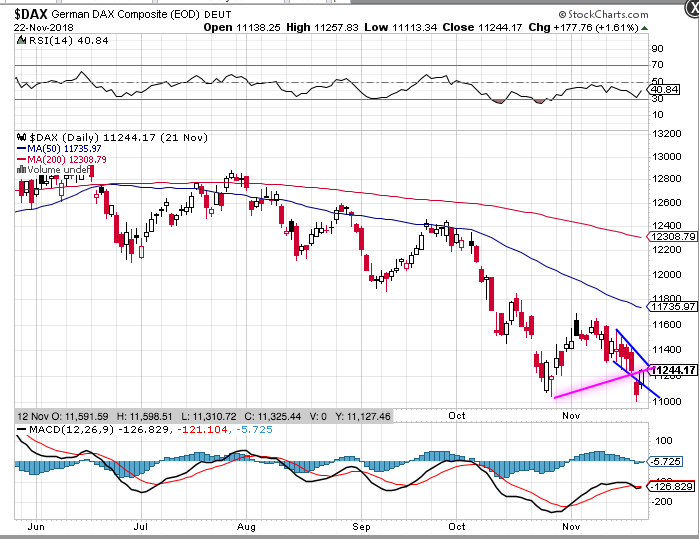
Task: Click the red MA(200) legend line marker
Action: (x=20, y=158)
